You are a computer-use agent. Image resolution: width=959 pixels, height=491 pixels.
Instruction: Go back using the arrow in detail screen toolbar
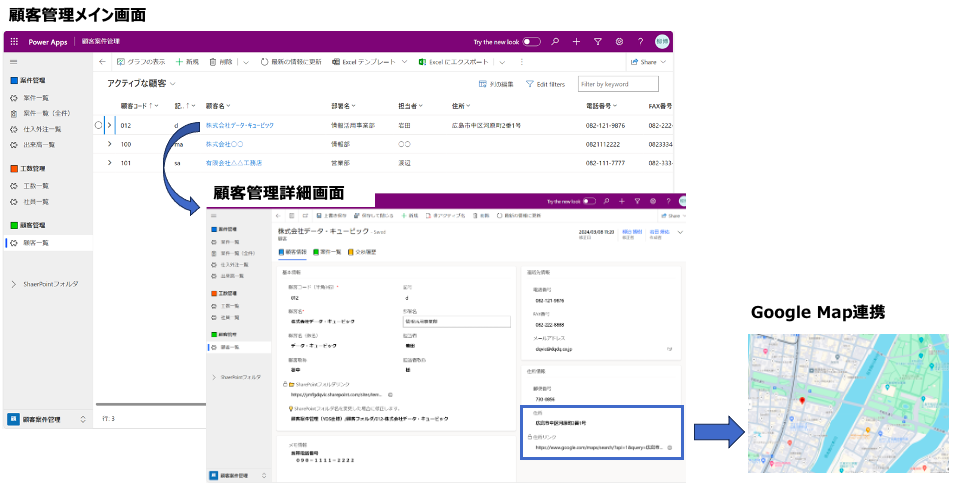click(278, 216)
